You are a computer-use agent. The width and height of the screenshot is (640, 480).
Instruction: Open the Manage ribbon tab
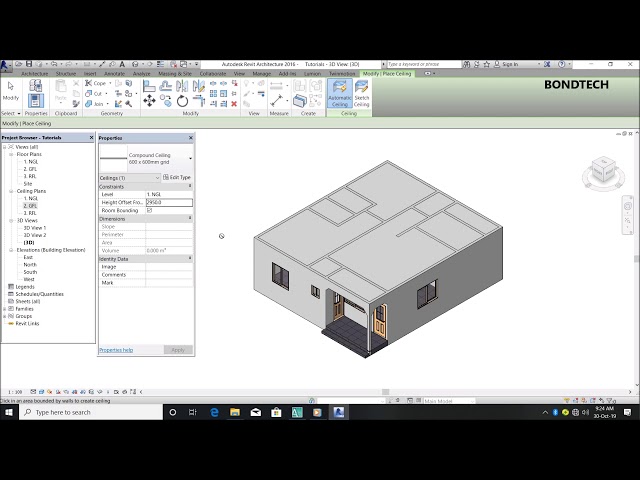pos(262,74)
